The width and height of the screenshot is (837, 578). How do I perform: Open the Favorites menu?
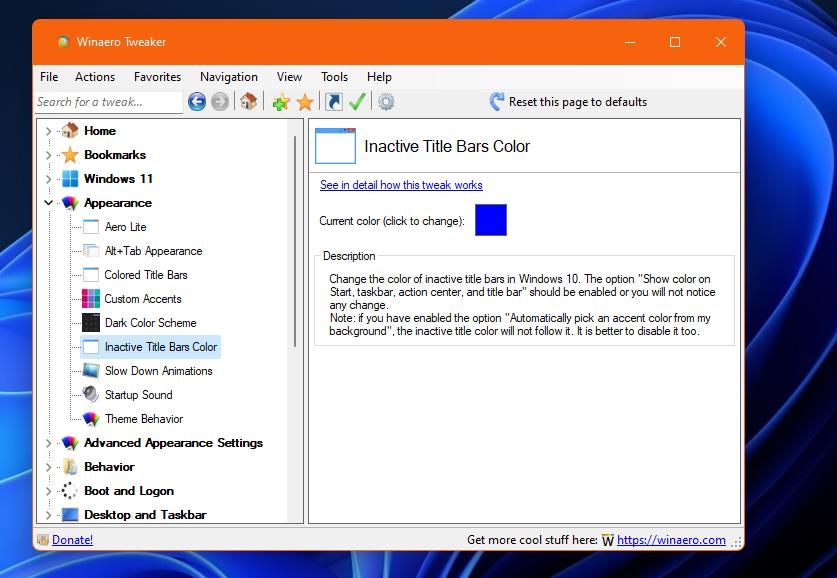[157, 77]
